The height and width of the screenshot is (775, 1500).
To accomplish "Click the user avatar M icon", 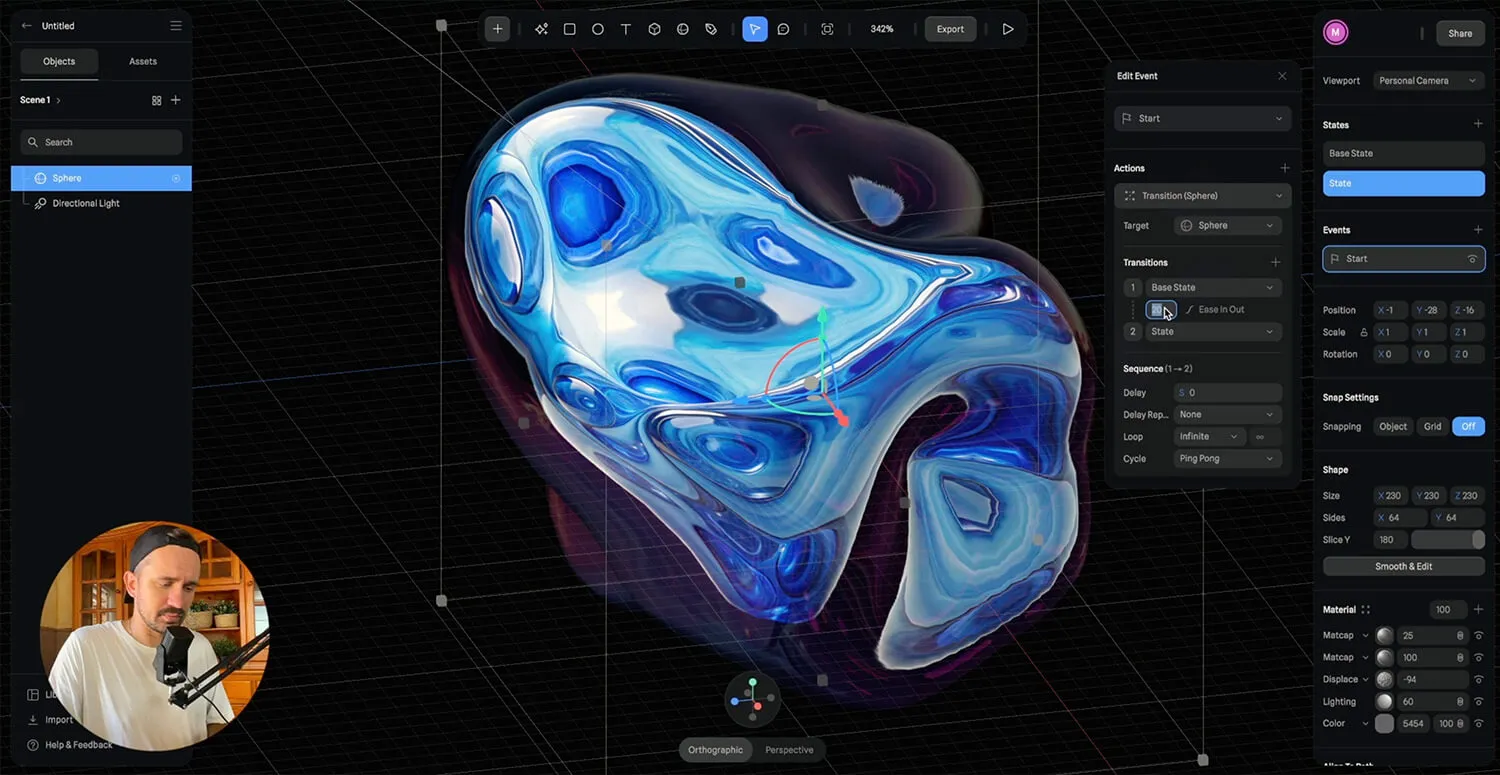I will pos(1335,33).
